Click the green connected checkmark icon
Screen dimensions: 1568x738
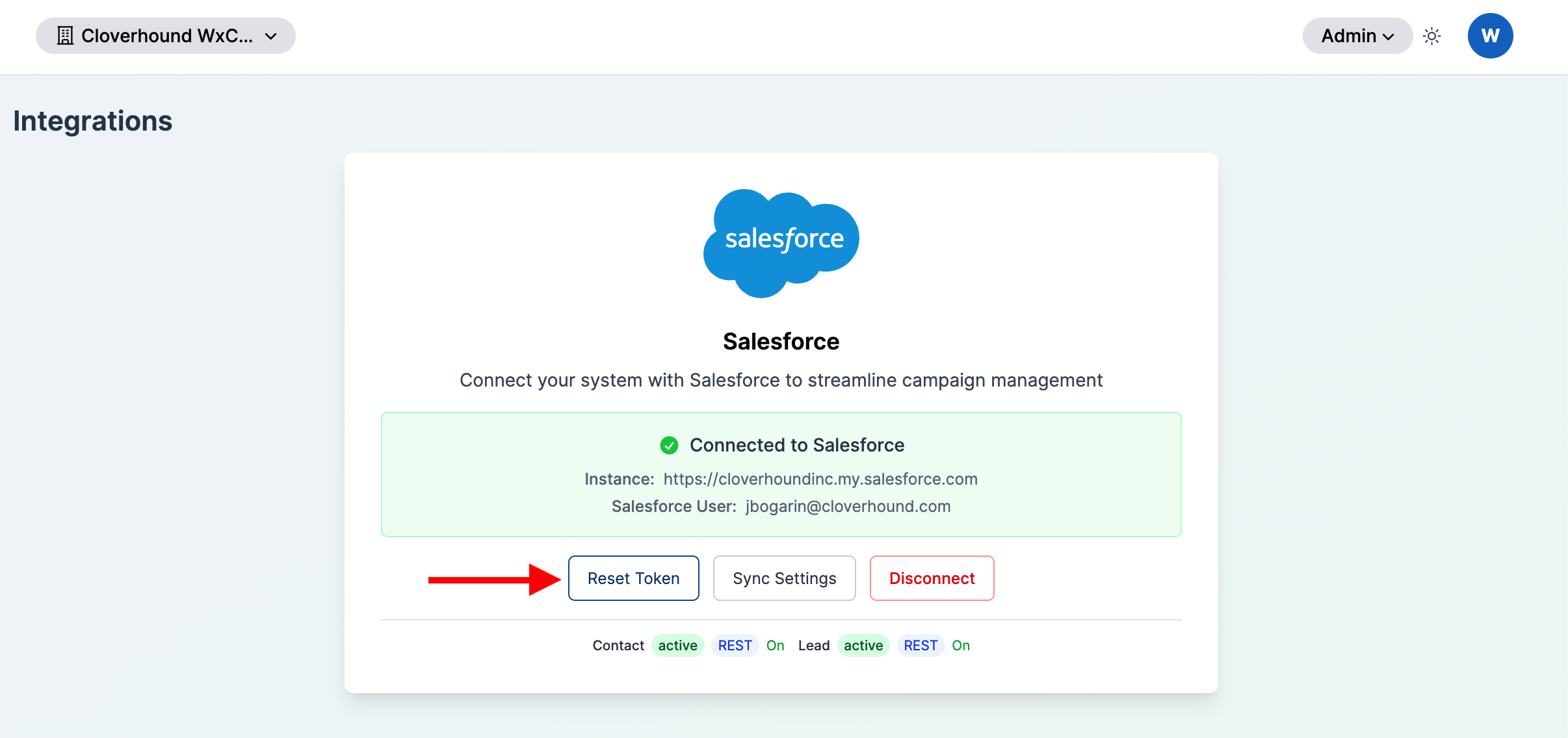tap(669, 445)
